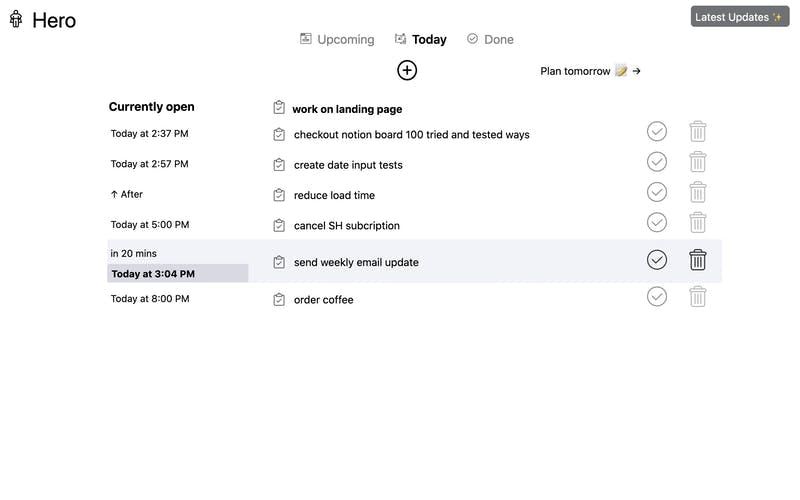The image size is (800, 500).
Task: Select the '↑ After' time label
Action: pyautogui.click(x=127, y=195)
